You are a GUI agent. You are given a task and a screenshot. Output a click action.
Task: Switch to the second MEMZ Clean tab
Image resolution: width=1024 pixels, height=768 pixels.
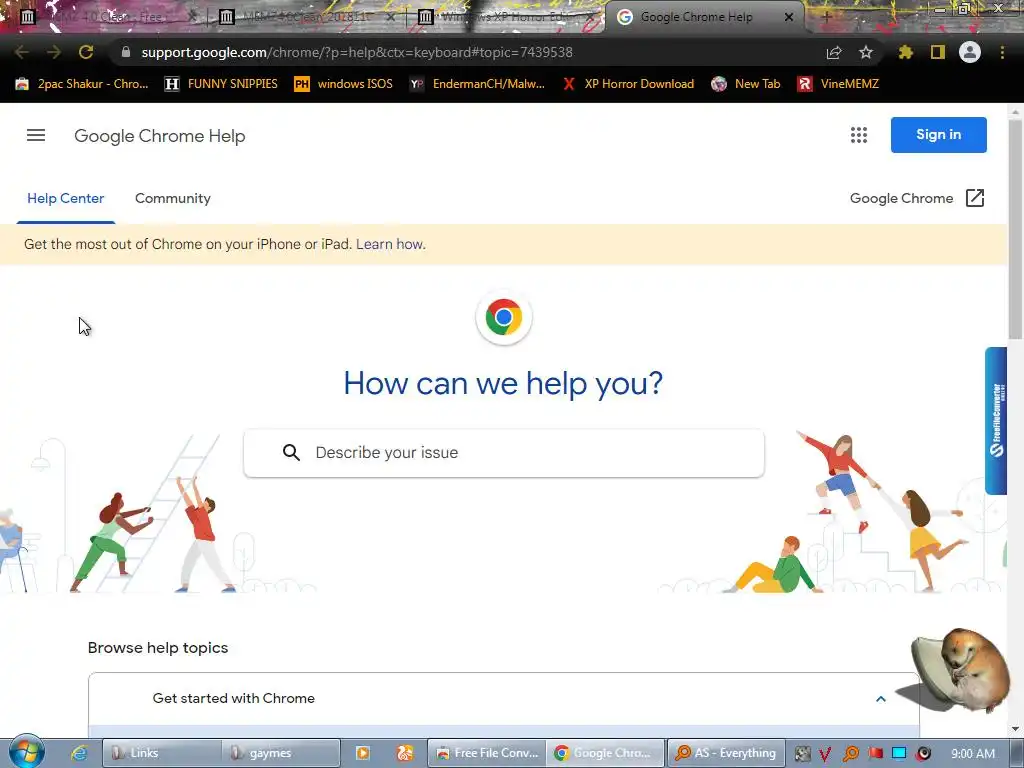click(305, 17)
